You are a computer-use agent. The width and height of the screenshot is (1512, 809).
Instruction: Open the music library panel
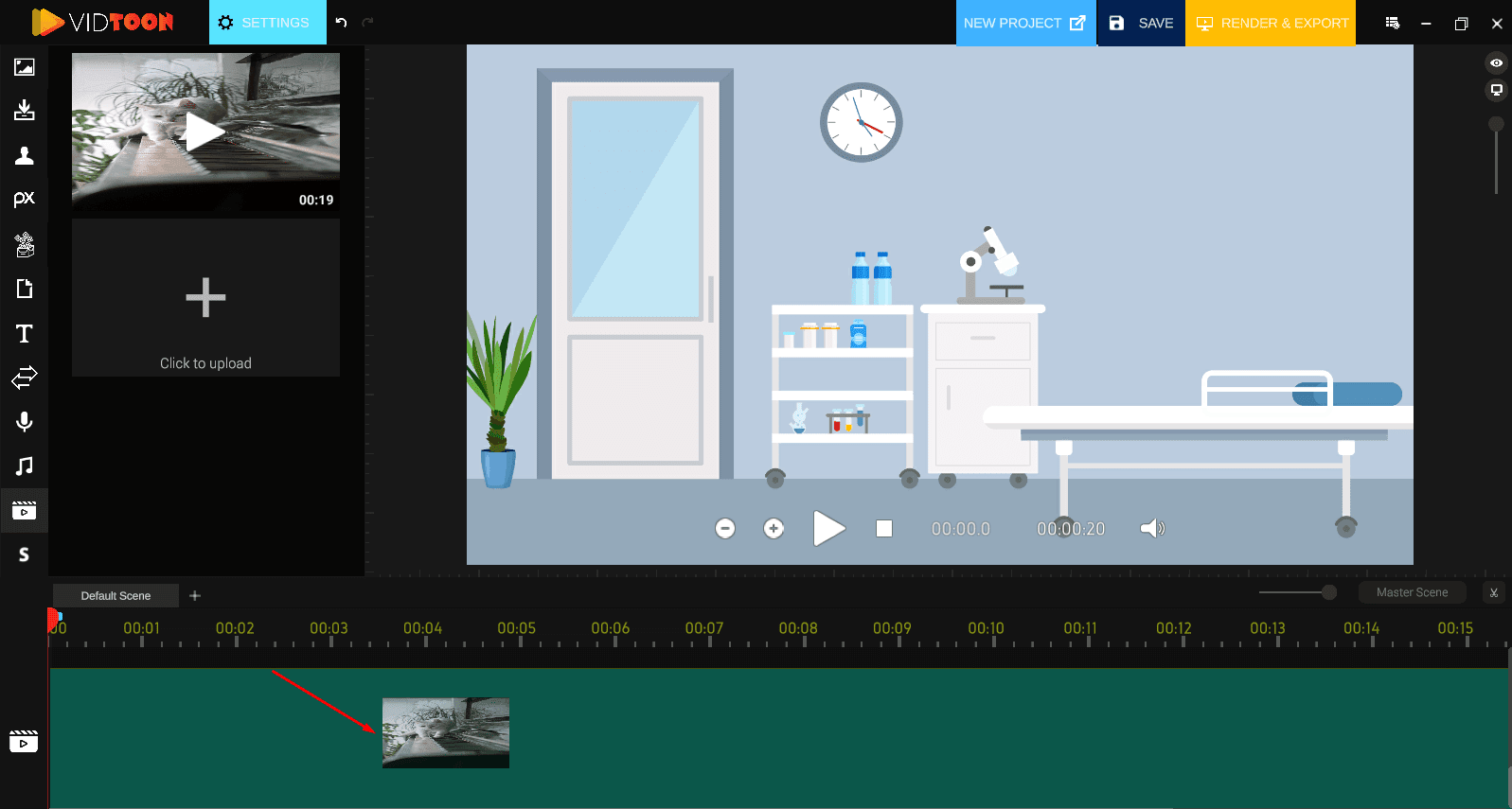[25, 466]
